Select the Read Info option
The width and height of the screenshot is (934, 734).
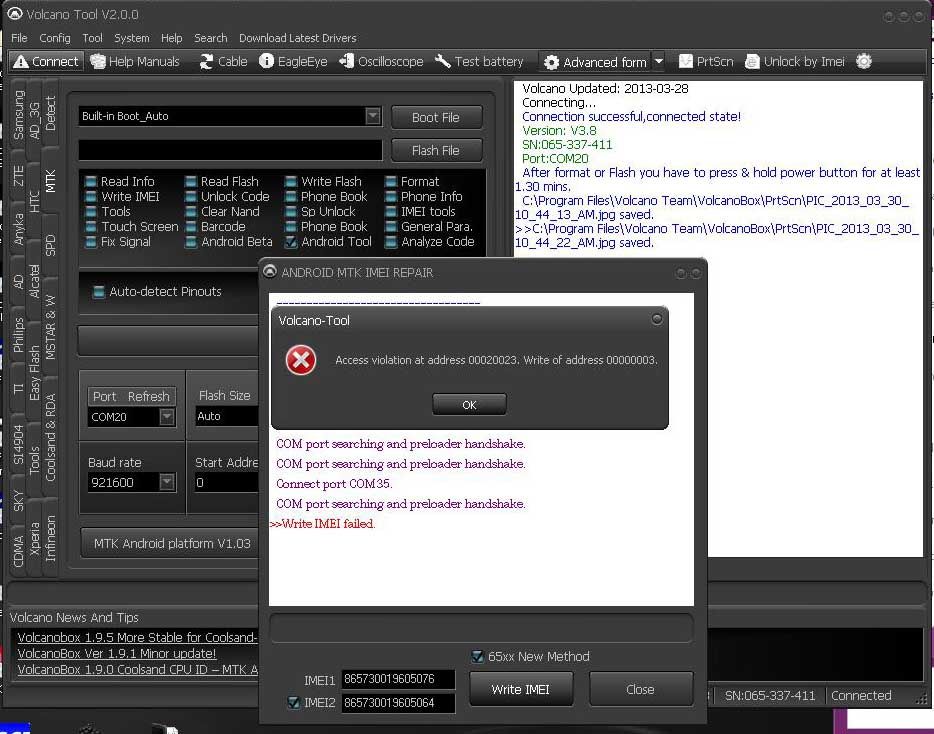(x=120, y=181)
